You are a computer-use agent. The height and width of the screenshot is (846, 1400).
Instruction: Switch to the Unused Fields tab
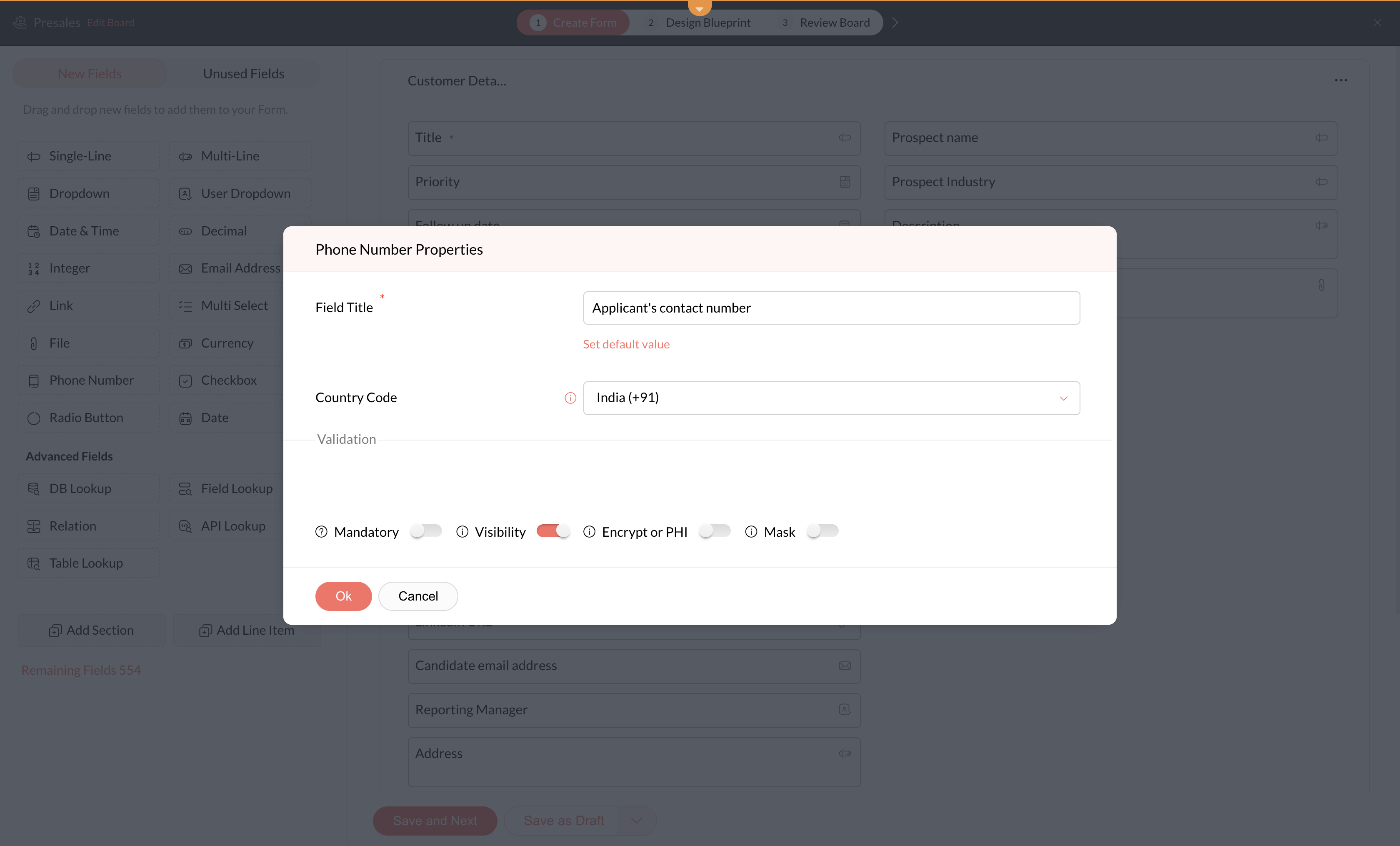[x=244, y=74]
